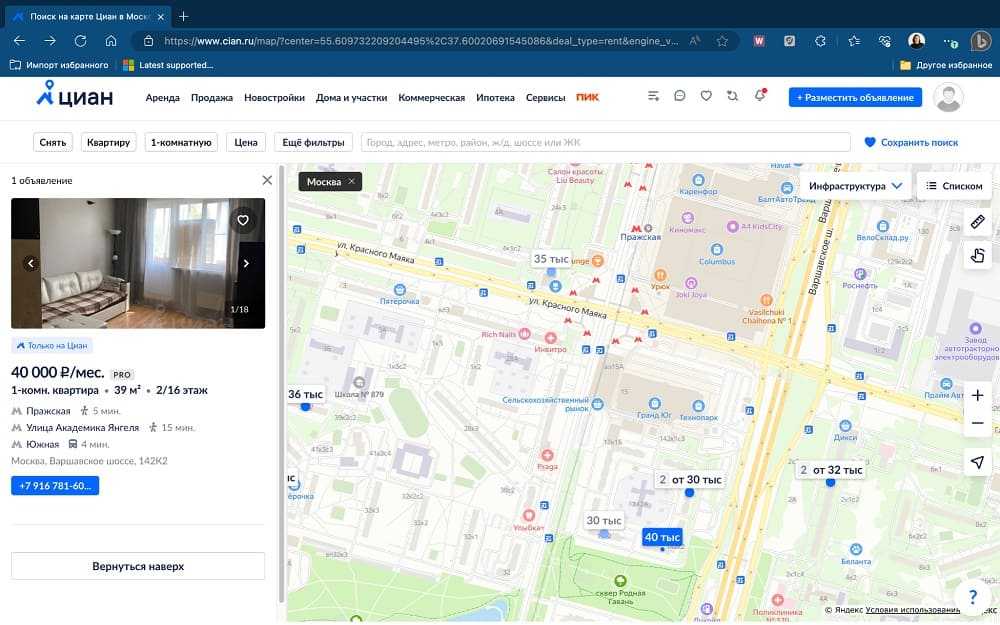The height and width of the screenshot is (625, 1000).
Task: Remove the Москва region filter chip
Action: (x=351, y=182)
